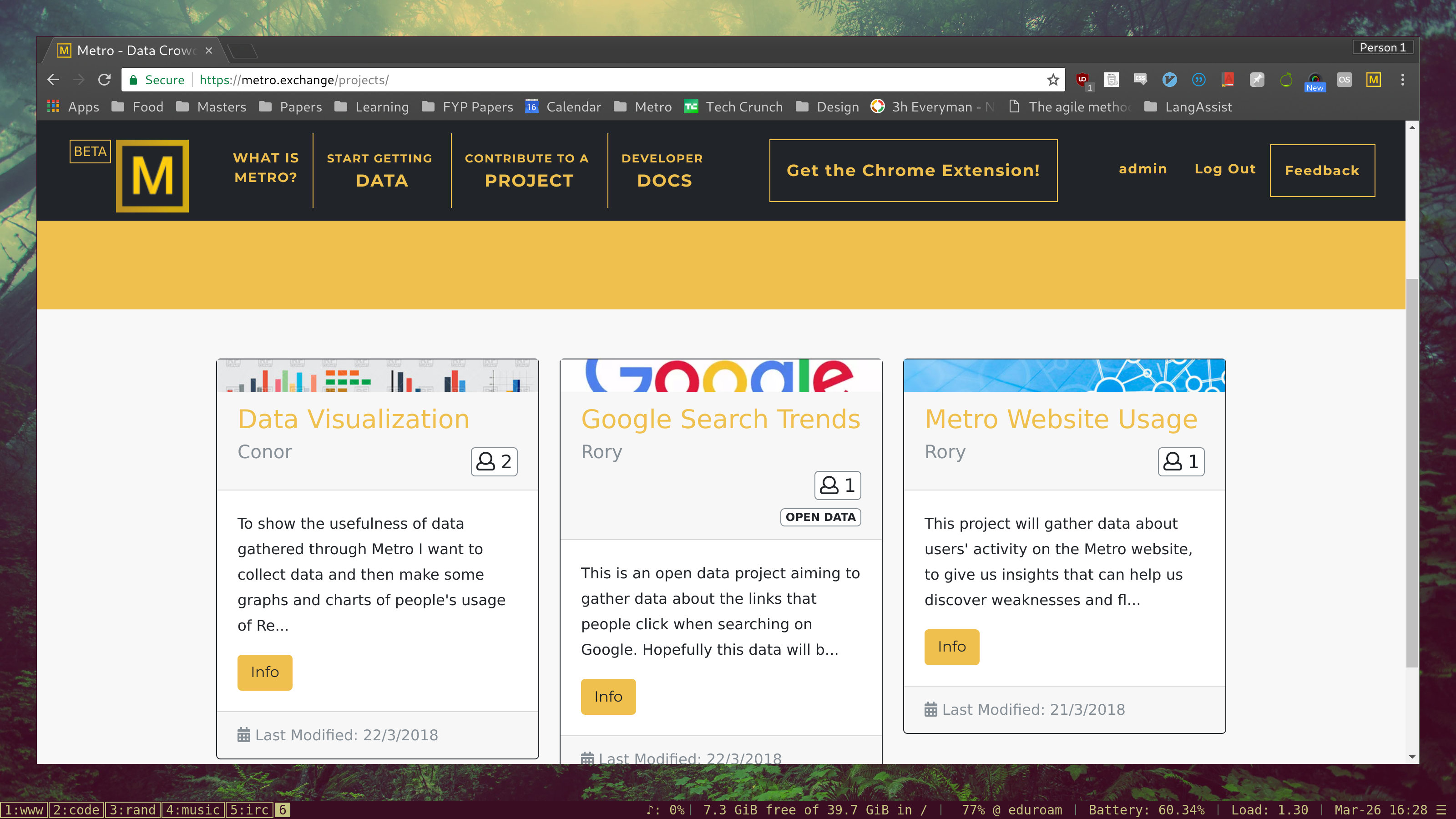Expand the Masters bookmarks folder

[211, 107]
